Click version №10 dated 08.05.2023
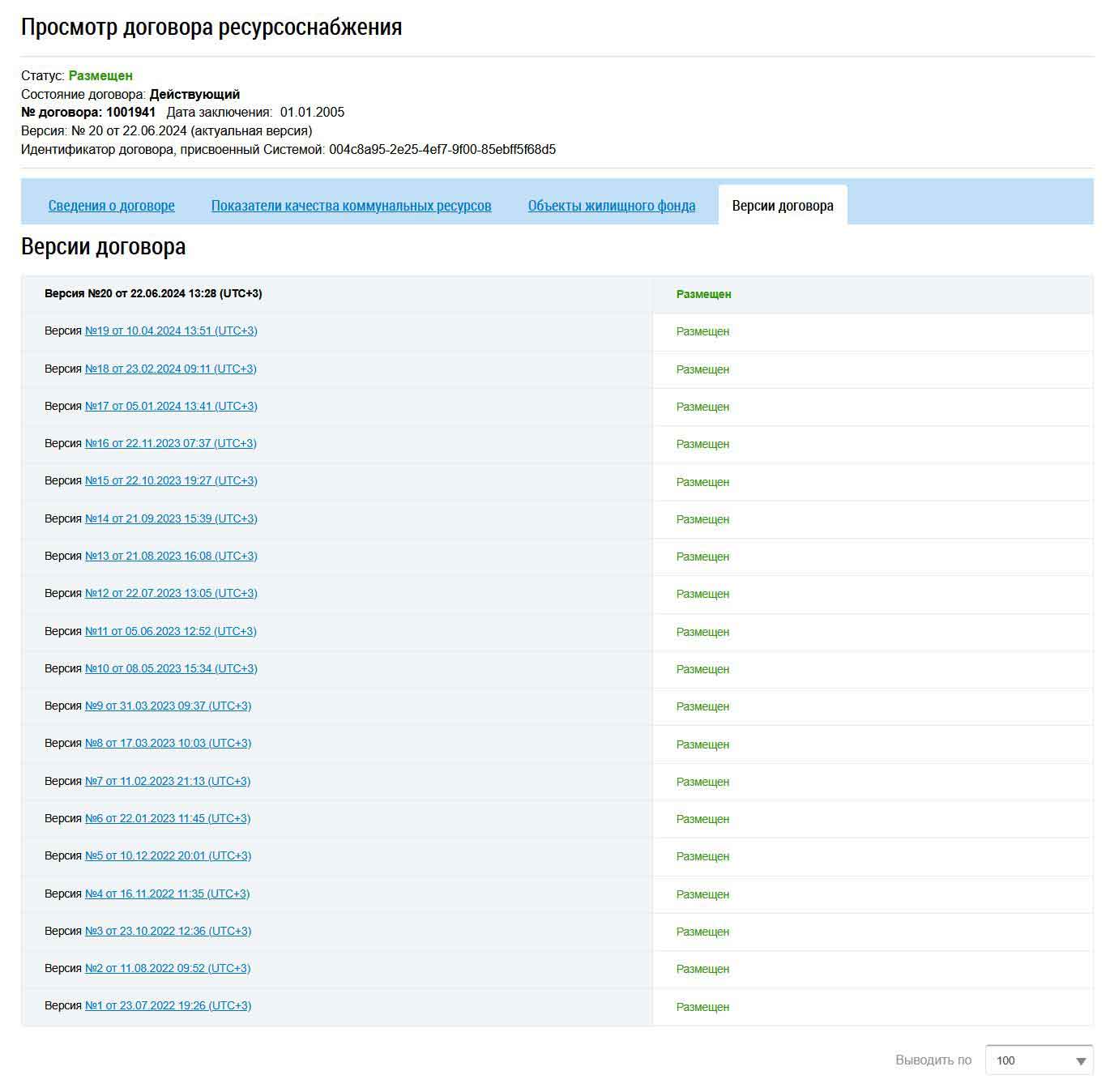The height and width of the screenshot is (1092, 1110). [x=171, y=668]
